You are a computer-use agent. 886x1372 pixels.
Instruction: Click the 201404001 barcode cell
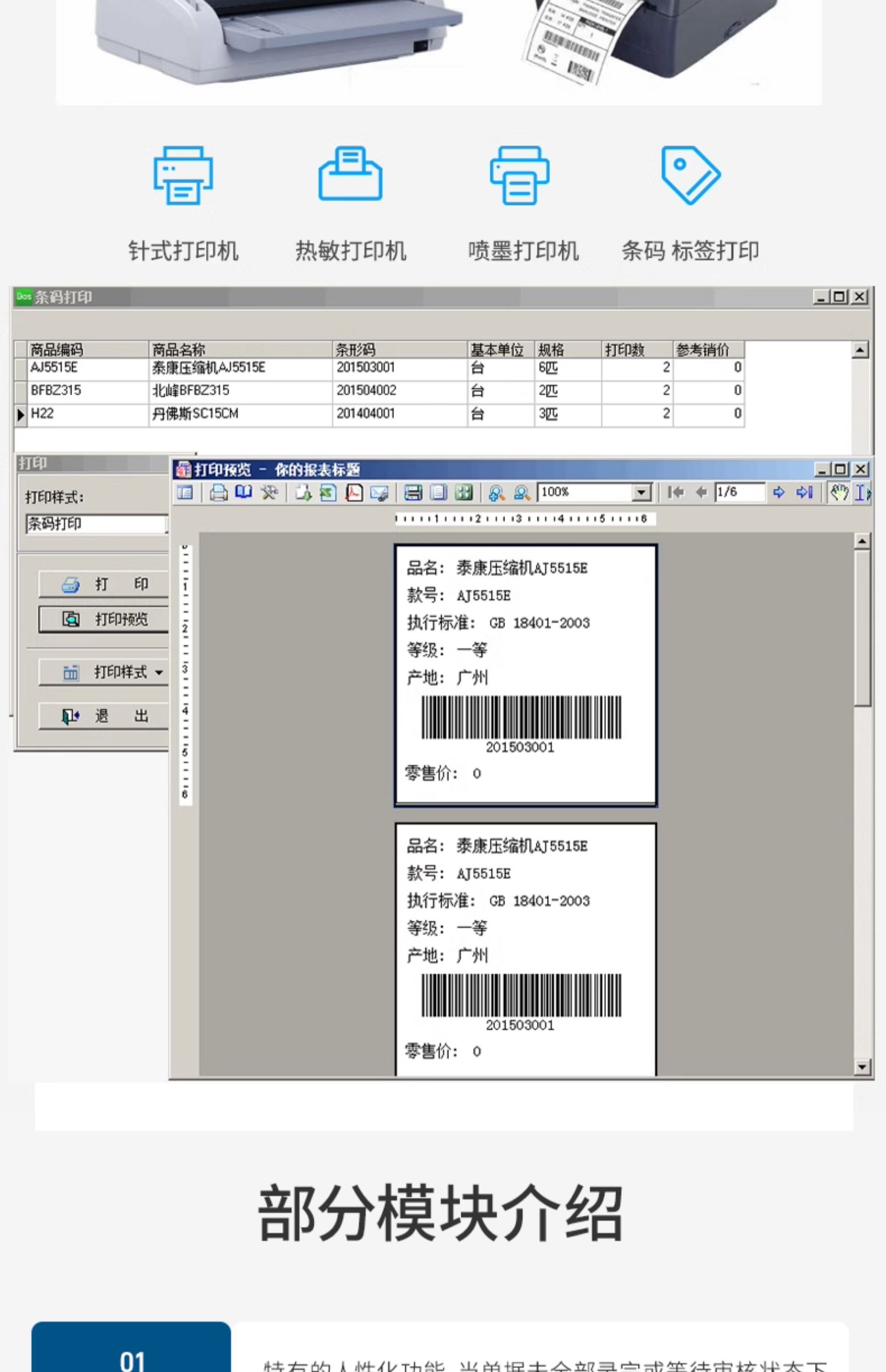400,414
